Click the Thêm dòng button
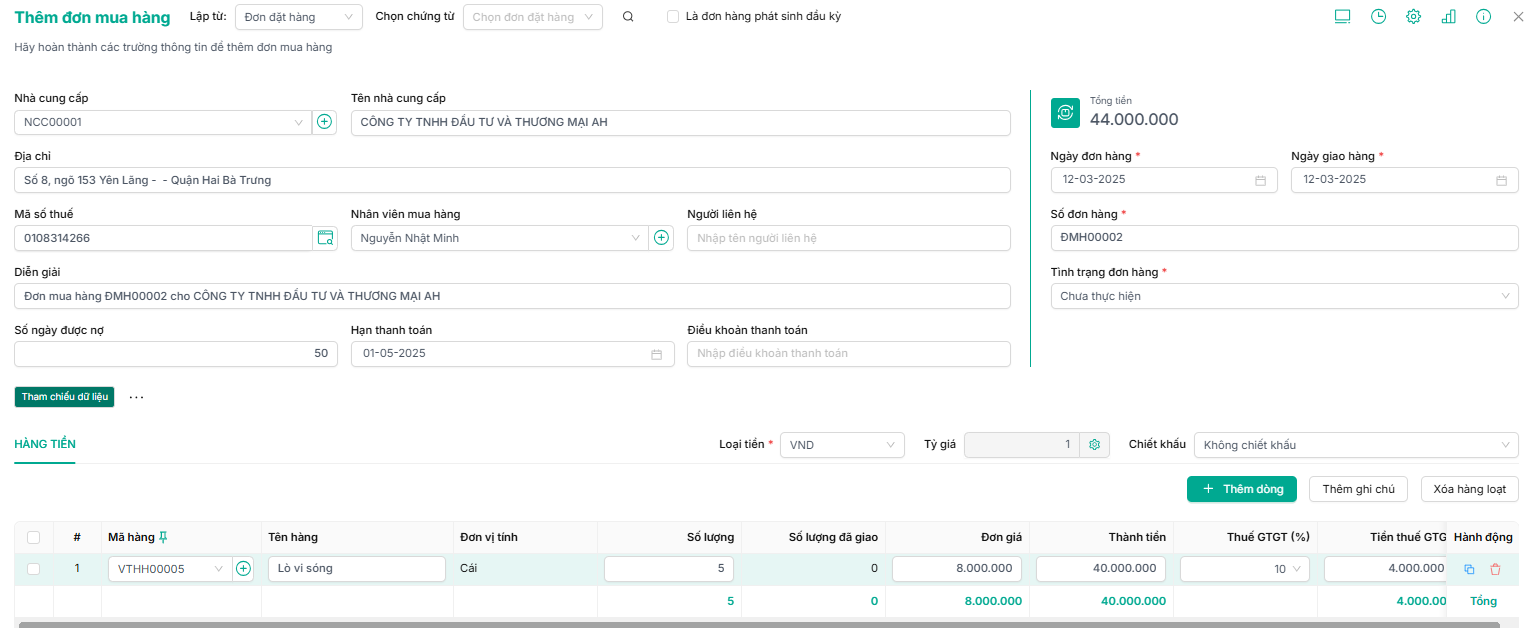Screen dimensions: 1528x628 pyautogui.click(x=1241, y=489)
